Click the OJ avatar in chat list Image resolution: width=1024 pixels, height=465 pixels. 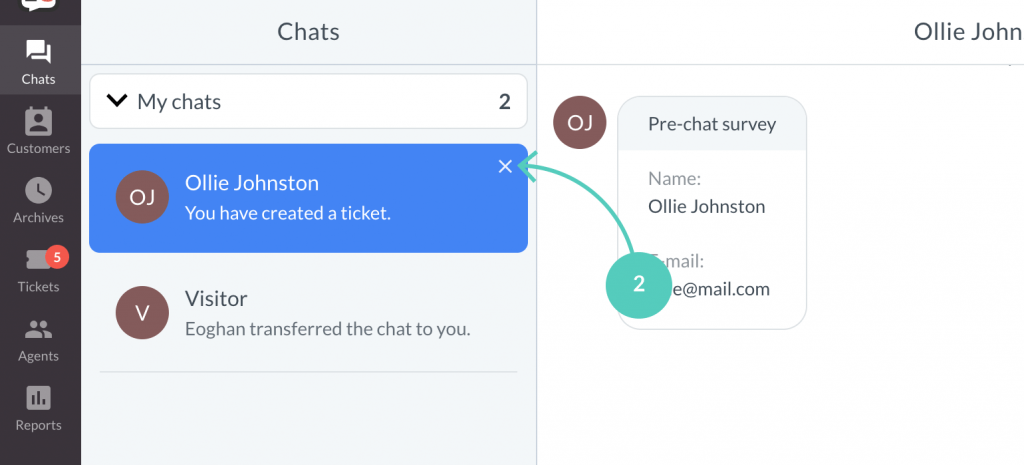pos(142,197)
